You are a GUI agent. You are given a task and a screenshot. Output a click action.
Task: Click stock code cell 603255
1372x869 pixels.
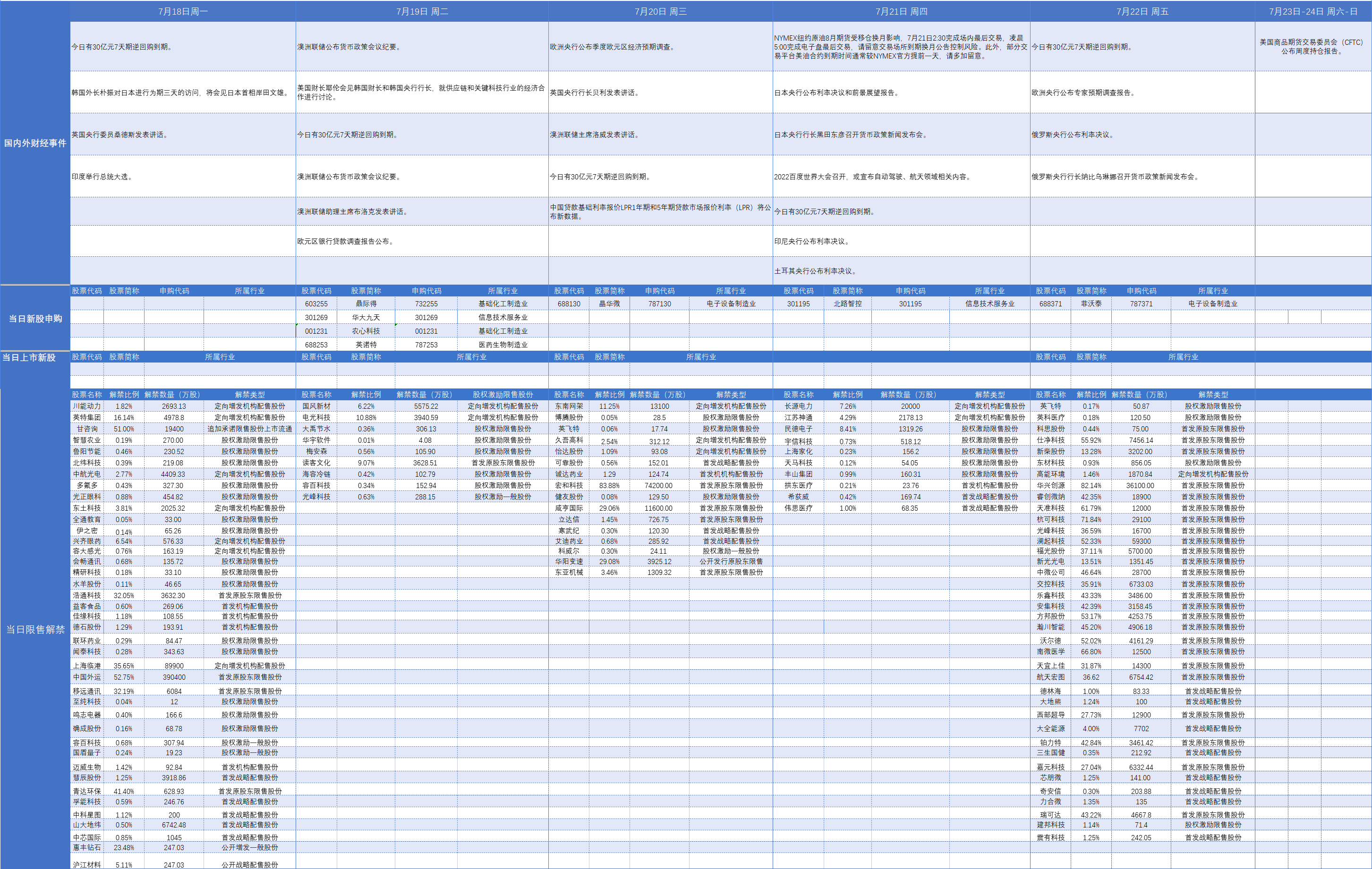point(316,304)
